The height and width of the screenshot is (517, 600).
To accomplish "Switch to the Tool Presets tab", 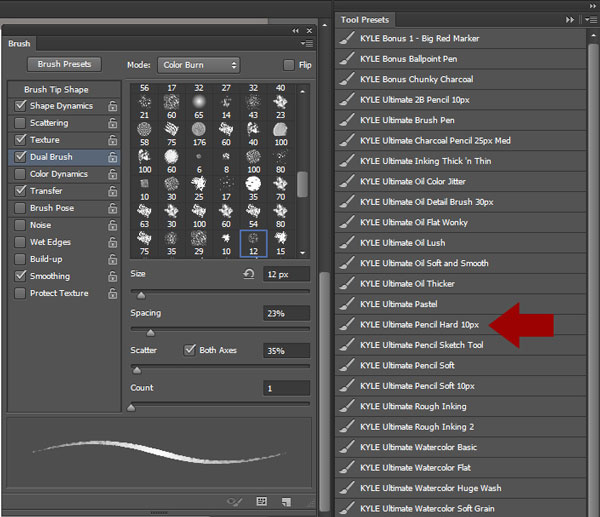I will tap(365, 20).
